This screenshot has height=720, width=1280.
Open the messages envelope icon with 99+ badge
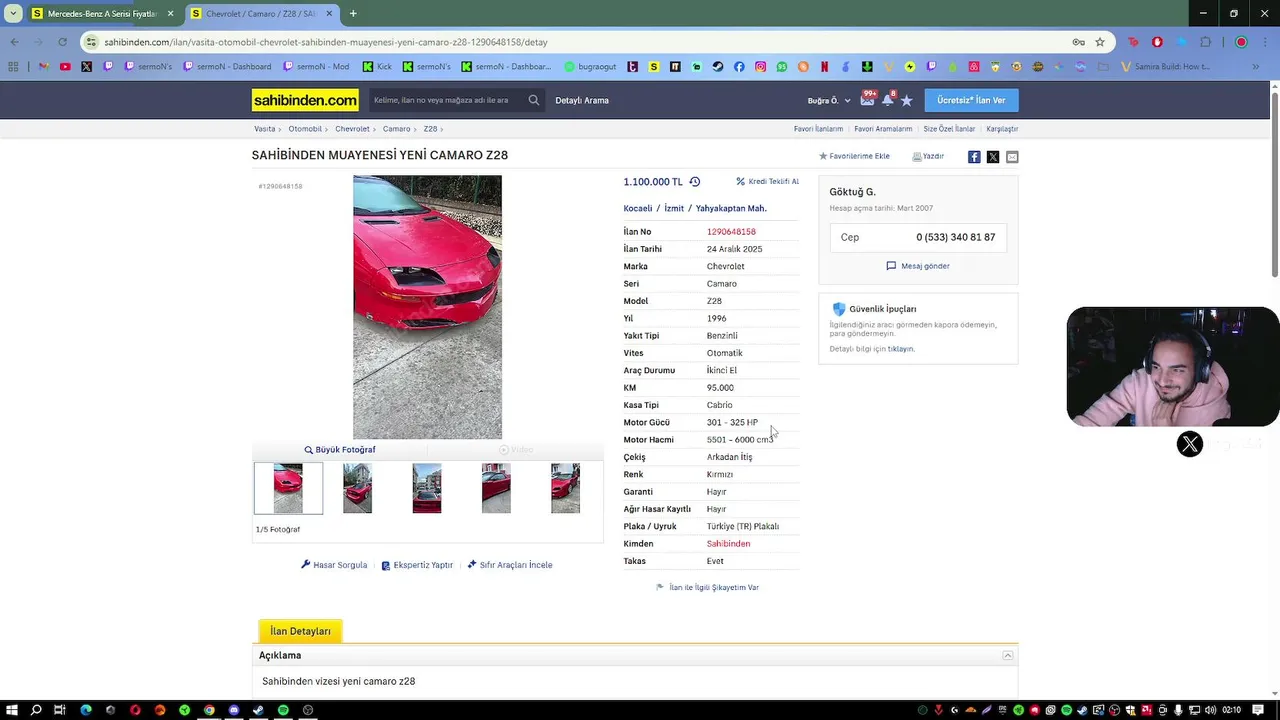tap(868, 100)
